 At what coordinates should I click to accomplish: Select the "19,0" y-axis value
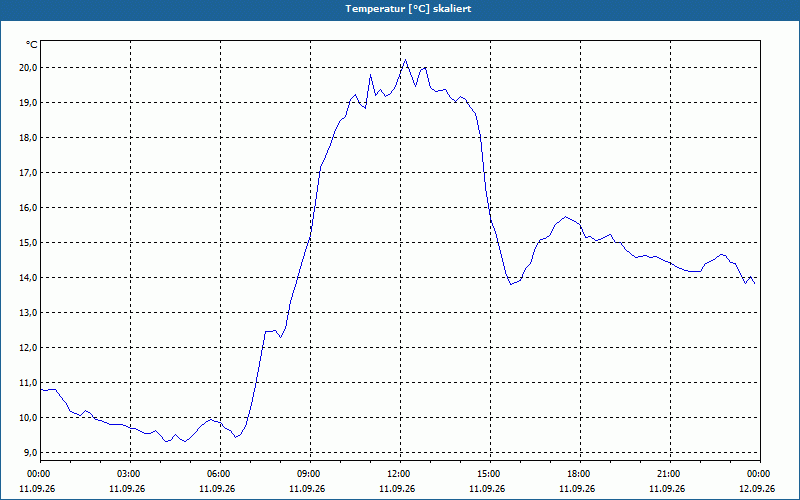tap(28, 103)
